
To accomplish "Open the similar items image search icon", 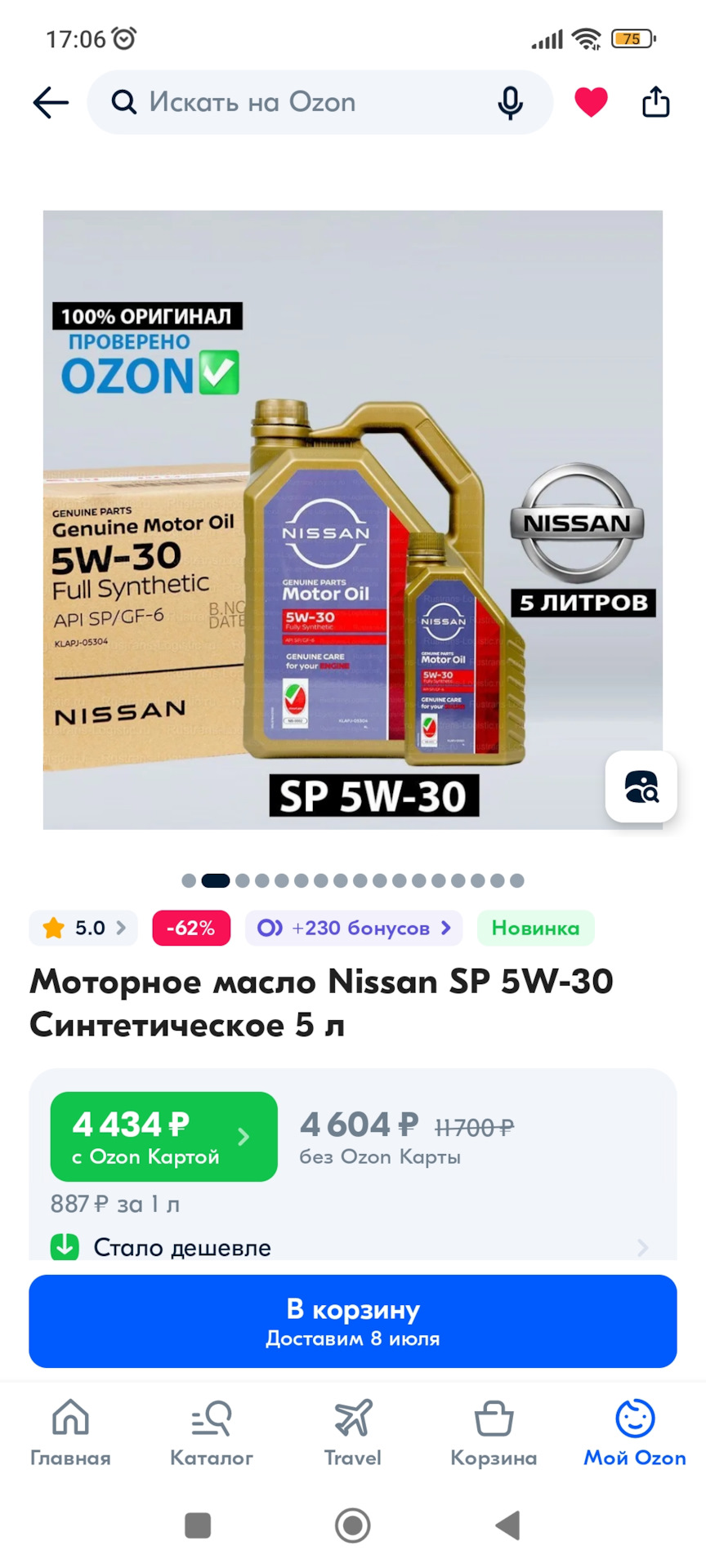I will point(641,786).
